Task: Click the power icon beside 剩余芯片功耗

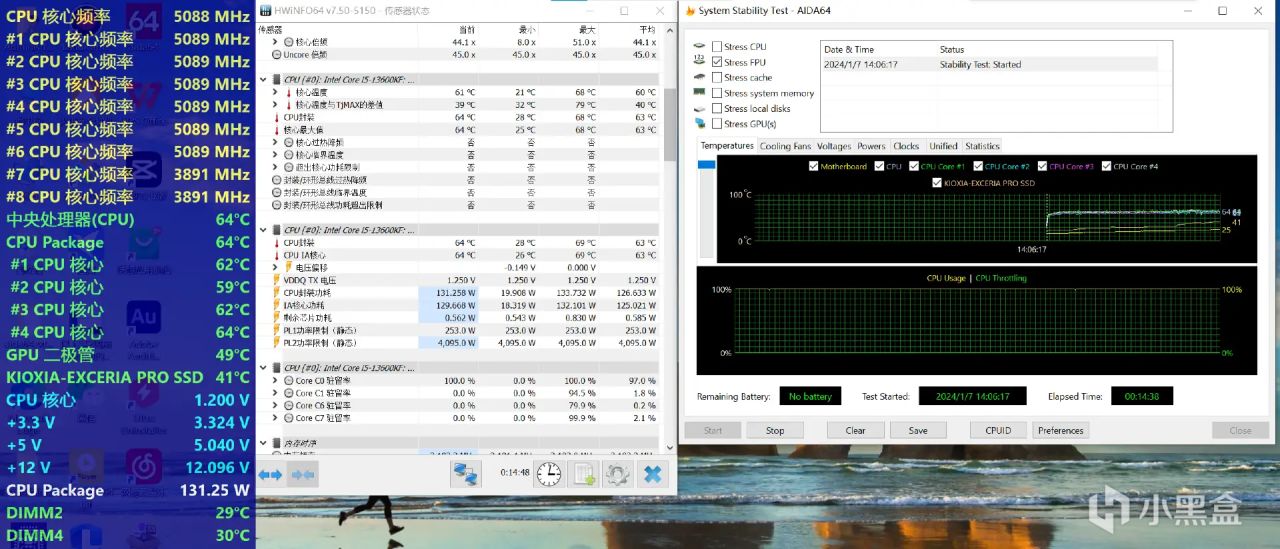Action: coord(277,318)
